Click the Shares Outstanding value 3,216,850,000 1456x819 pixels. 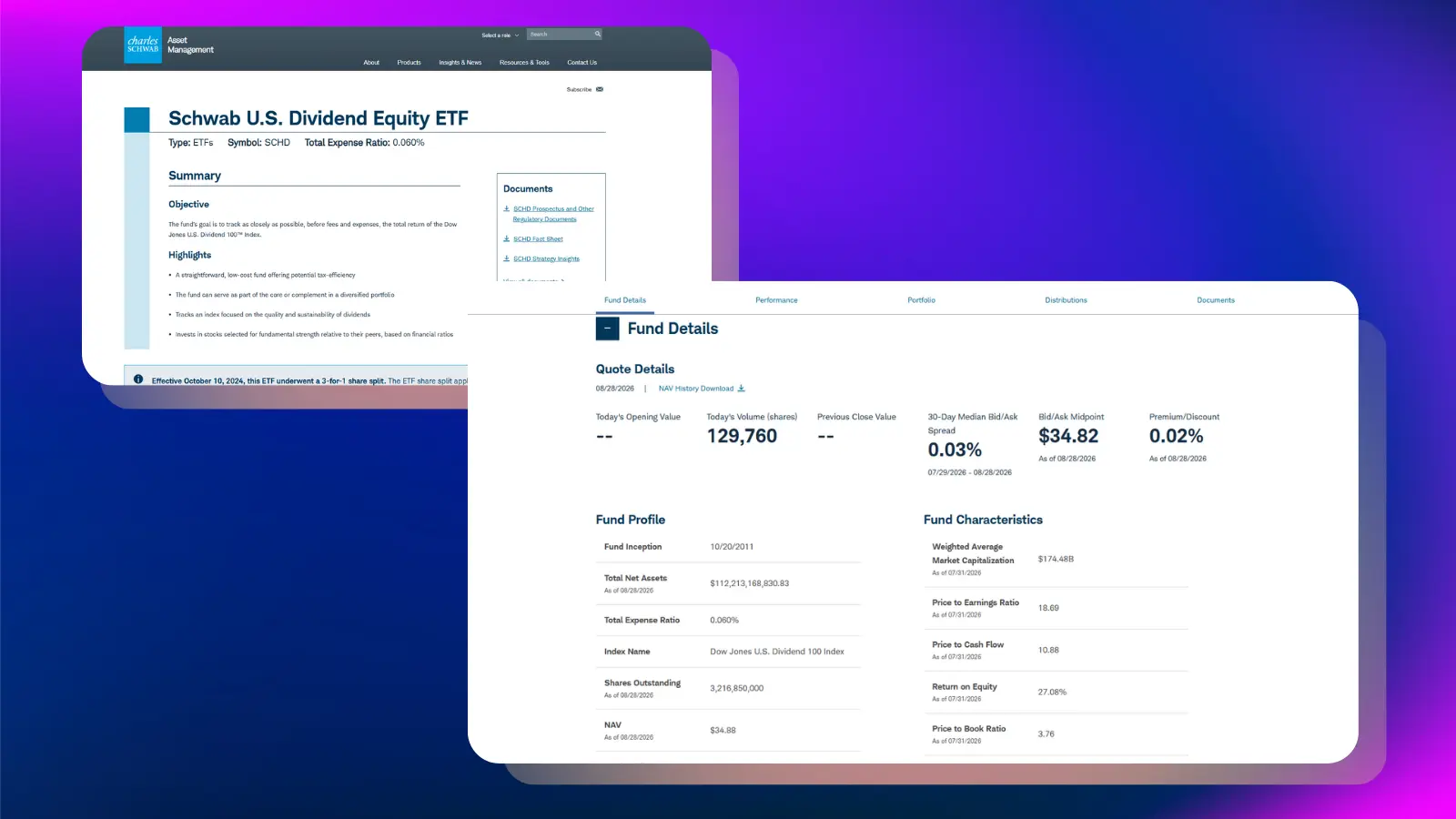[737, 688]
